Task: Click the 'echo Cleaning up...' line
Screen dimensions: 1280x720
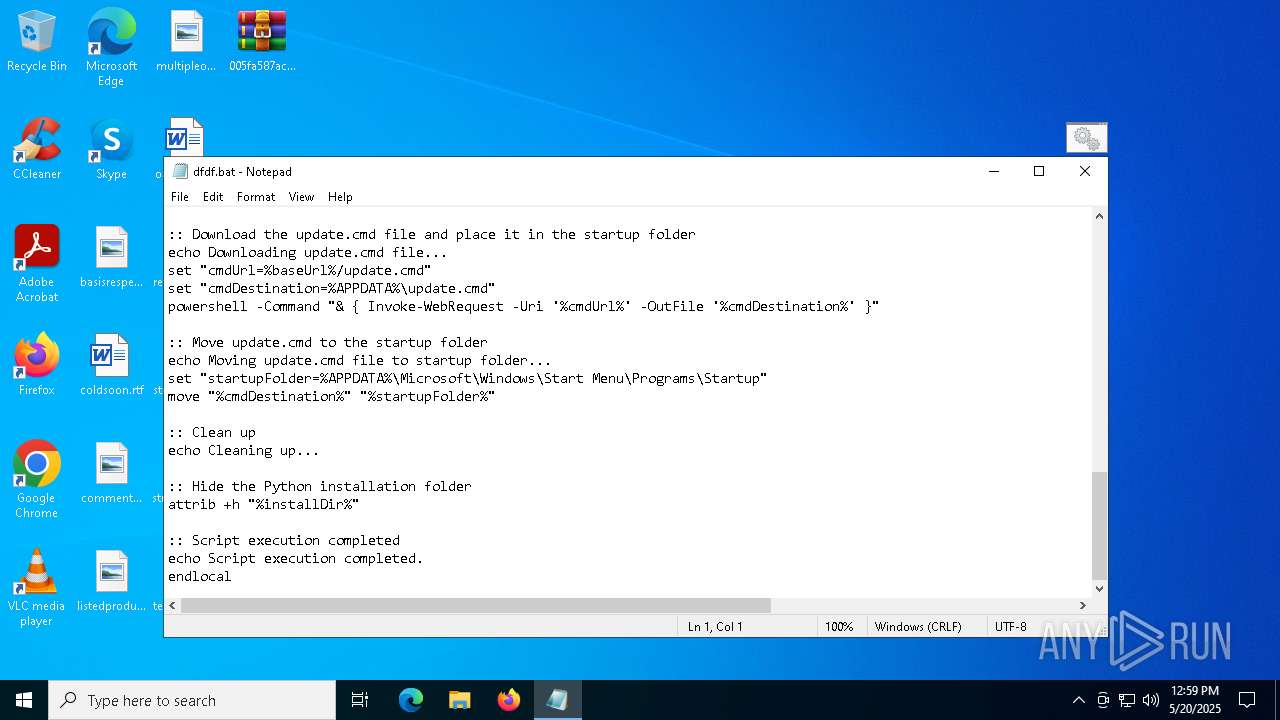Action: (x=243, y=450)
